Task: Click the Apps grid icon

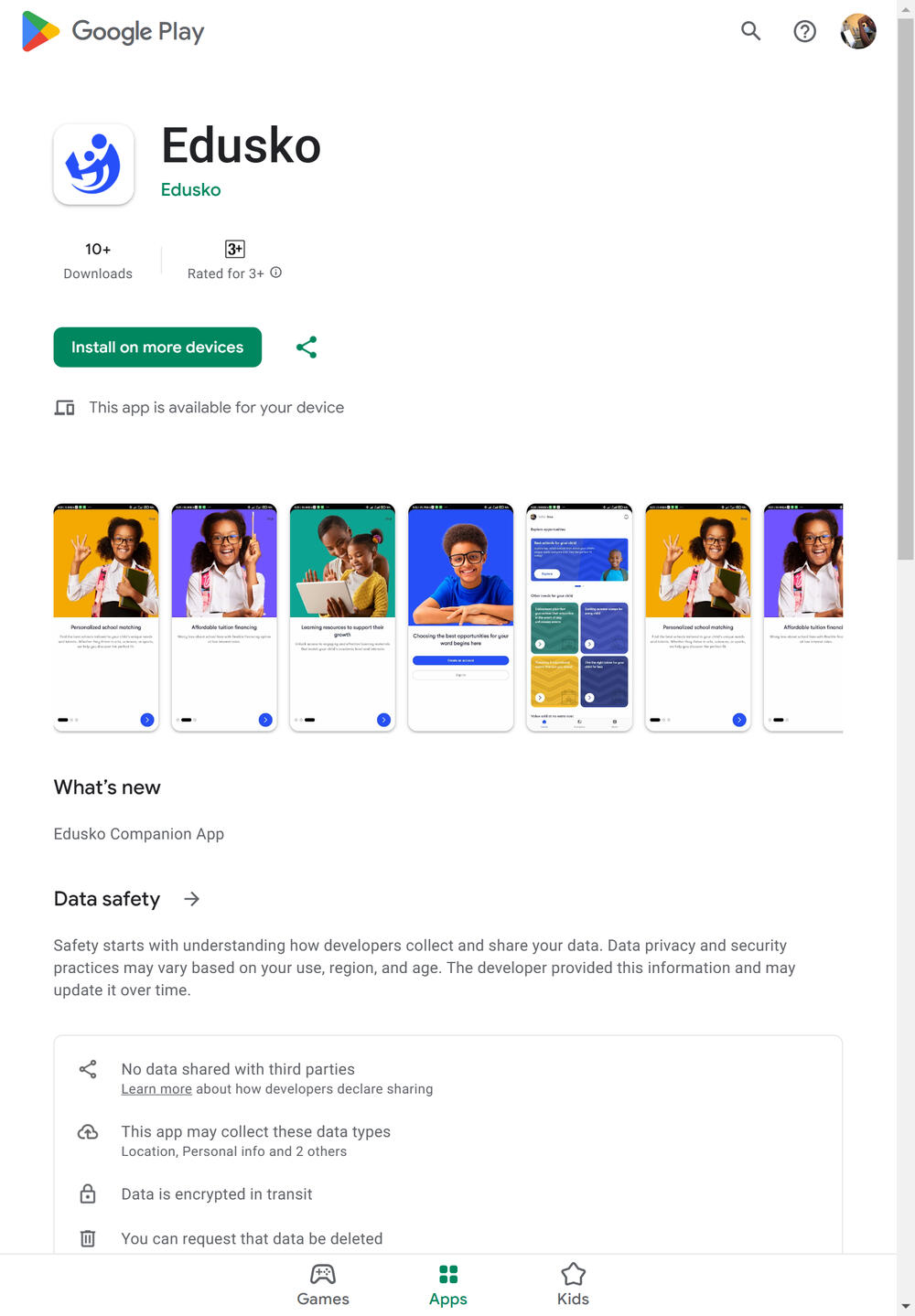Action: click(448, 1274)
